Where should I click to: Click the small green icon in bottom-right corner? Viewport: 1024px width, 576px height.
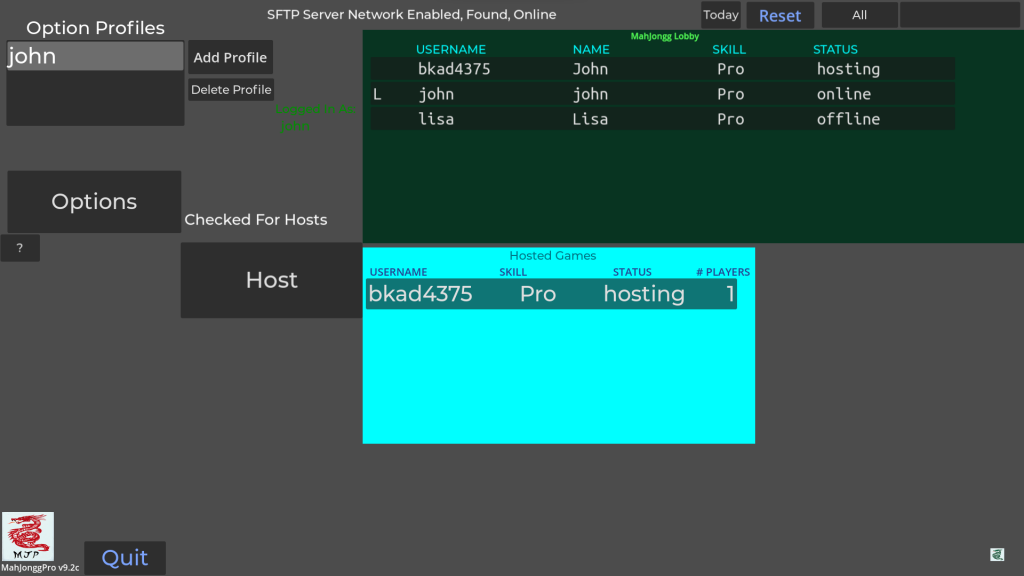(996, 554)
